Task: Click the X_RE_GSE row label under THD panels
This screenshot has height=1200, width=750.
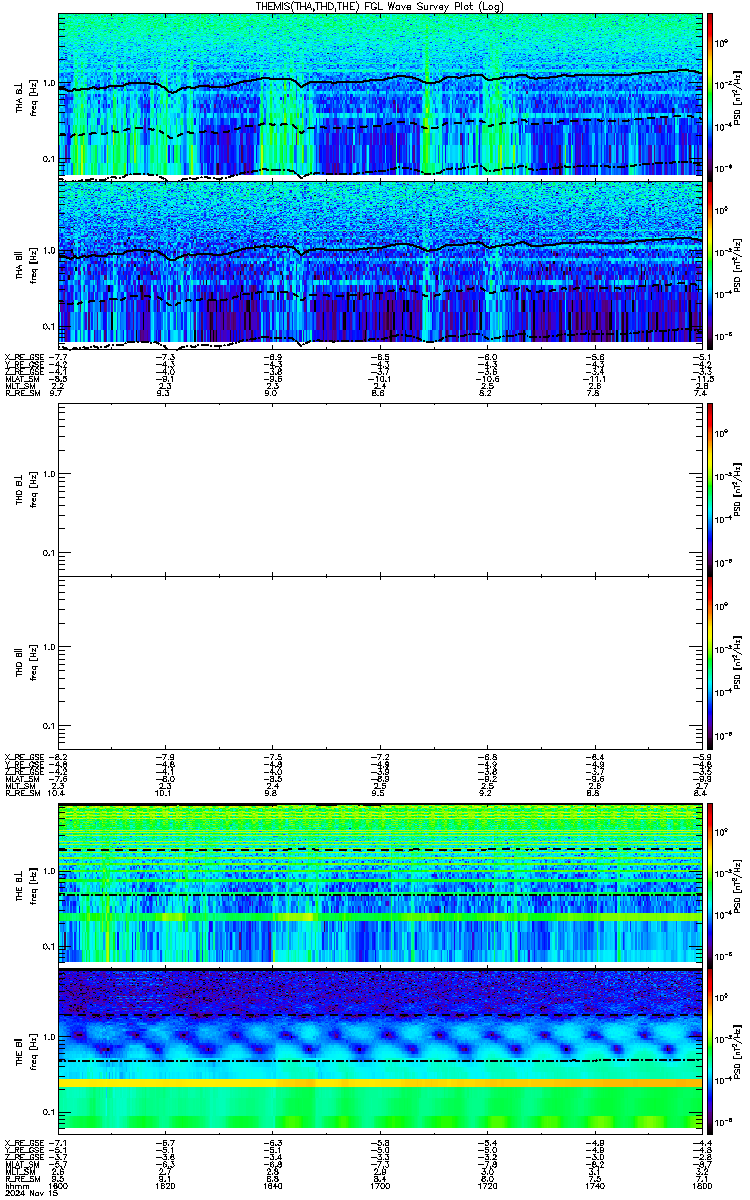Action: pos(24,755)
